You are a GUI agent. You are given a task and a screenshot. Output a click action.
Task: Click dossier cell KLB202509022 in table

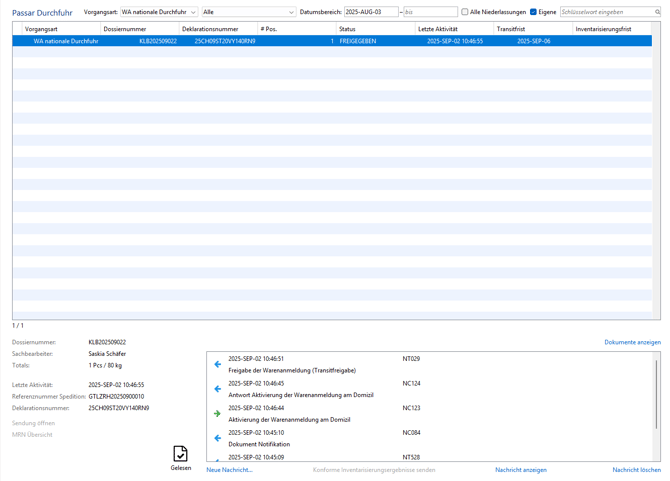click(x=158, y=41)
